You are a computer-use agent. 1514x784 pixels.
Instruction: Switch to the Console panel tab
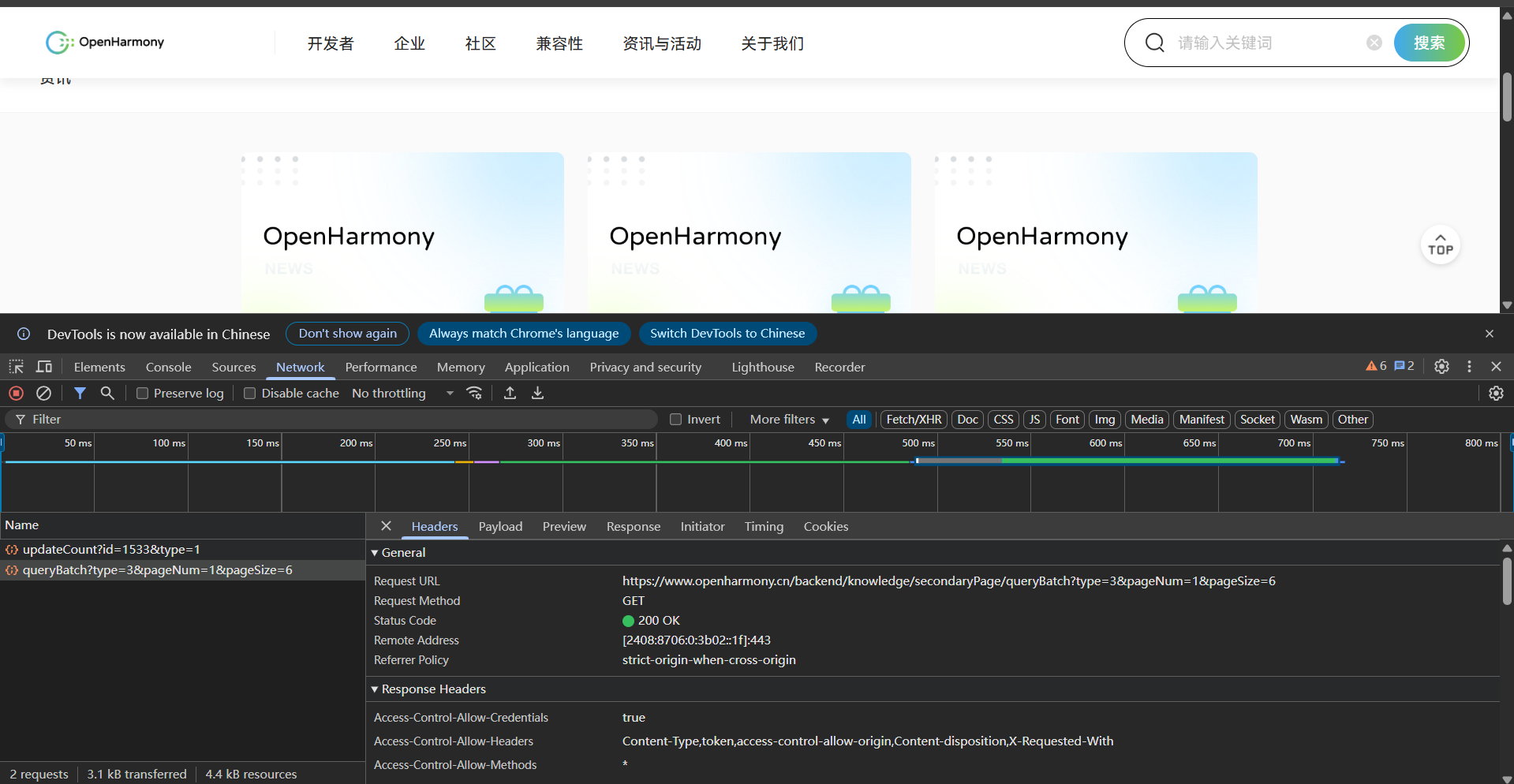[168, 368]
